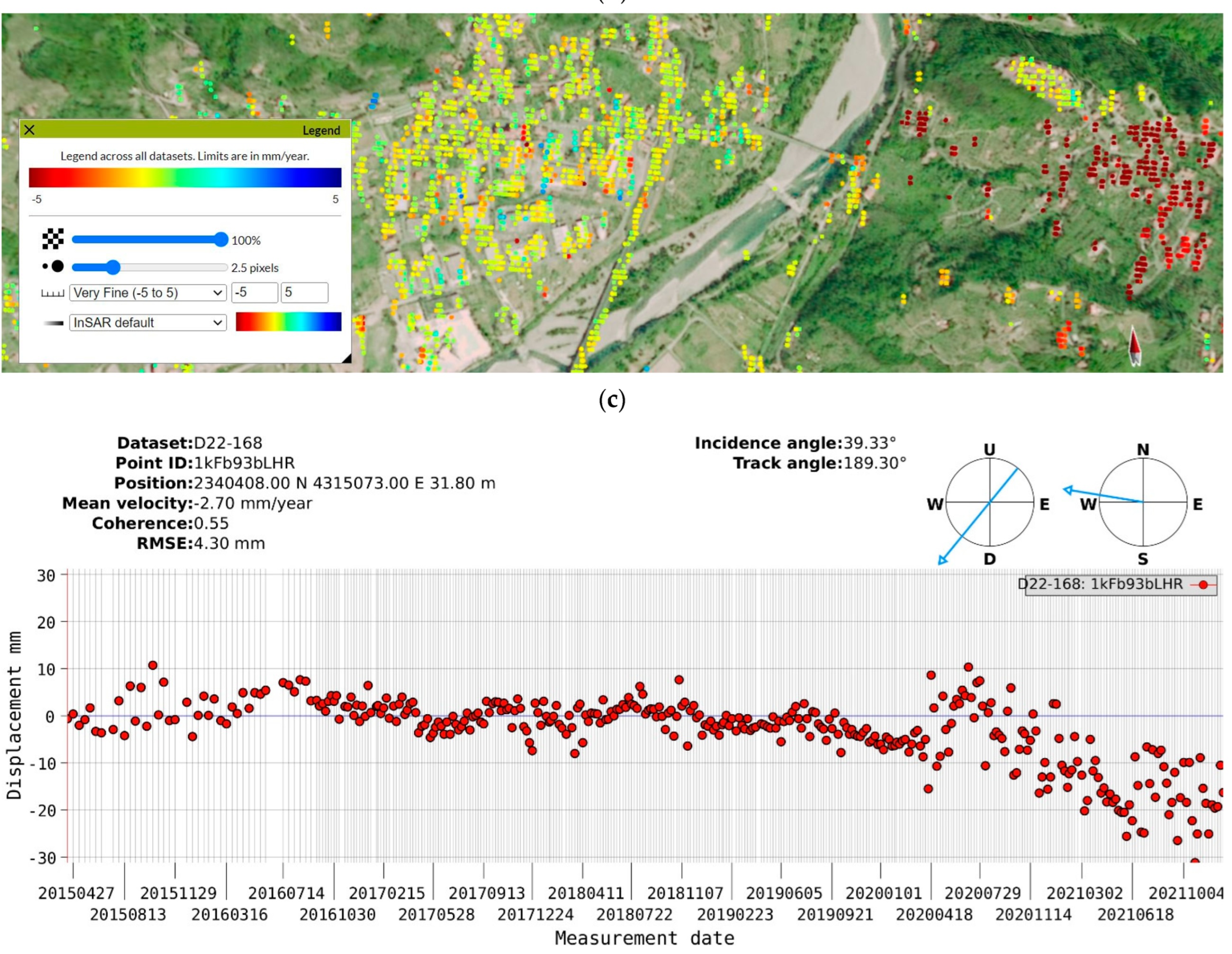Click the InSAR color ramp preview swatch

(x=288, y=322)
